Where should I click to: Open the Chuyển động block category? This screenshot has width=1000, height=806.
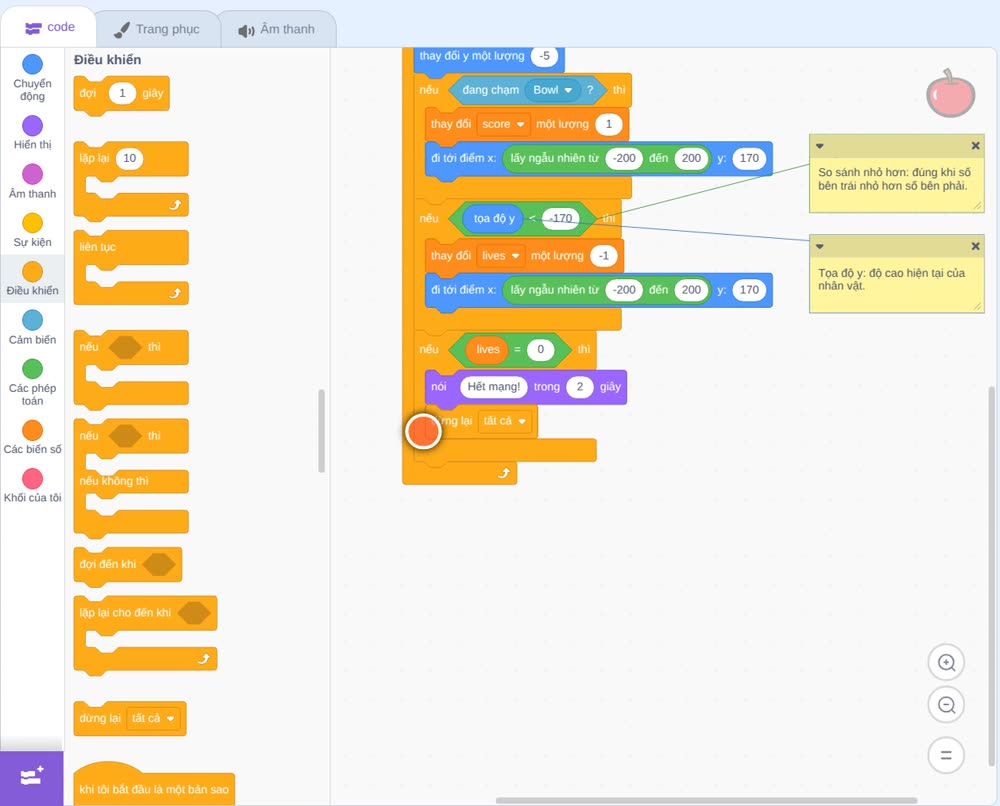point(32,77)
